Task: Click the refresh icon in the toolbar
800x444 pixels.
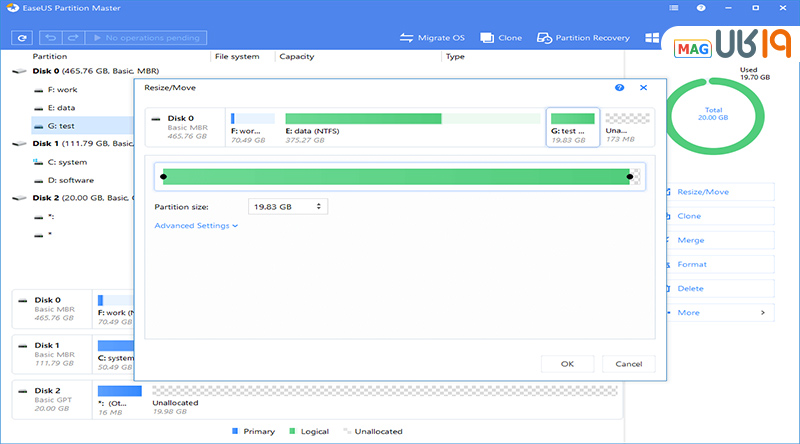Action: point(22,38)
